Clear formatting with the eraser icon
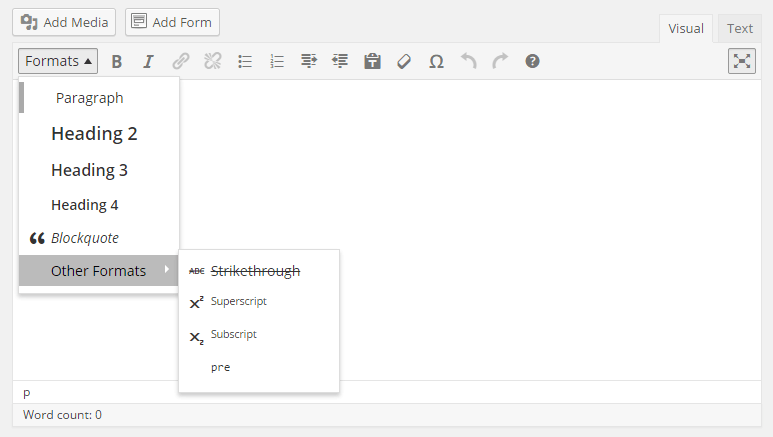Viewport: 773px width, 437px height. (x=404, y=62)
